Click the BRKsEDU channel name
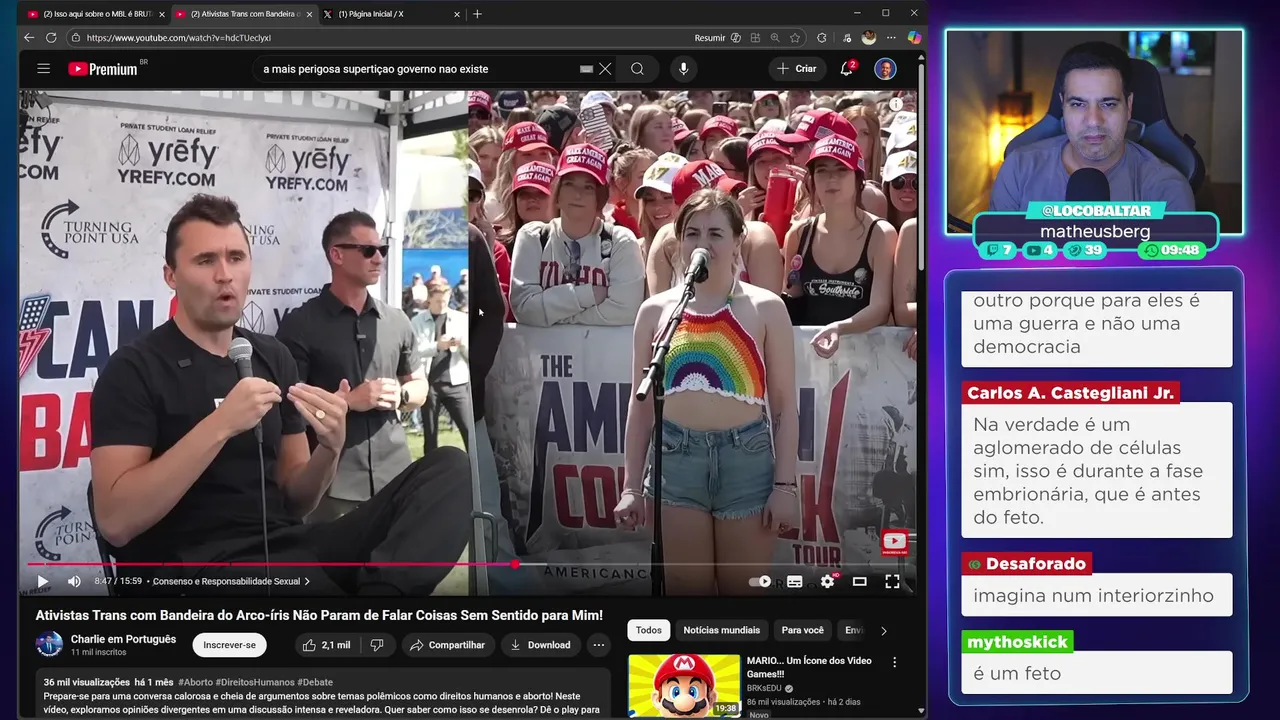Screen dimensions: 1280x720 pyautogui.click(x=764, y=689)
